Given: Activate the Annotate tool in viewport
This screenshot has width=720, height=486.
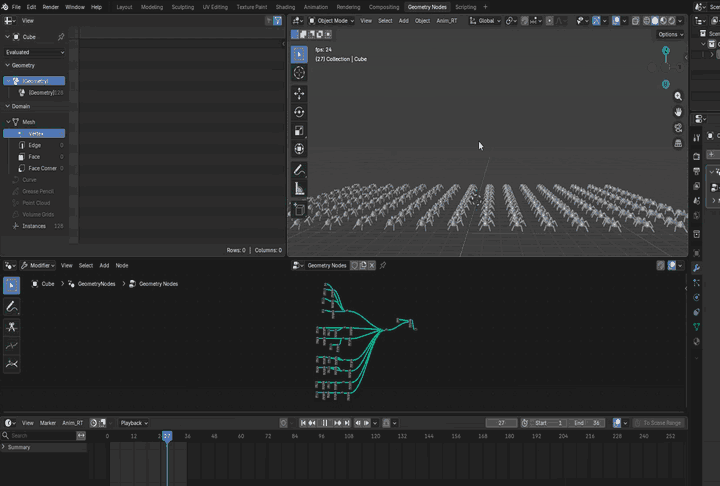Looking at the screenshot, I should tap(299, 170).
